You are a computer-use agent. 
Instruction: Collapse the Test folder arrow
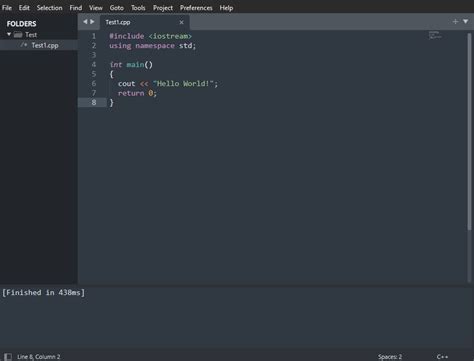9,34
